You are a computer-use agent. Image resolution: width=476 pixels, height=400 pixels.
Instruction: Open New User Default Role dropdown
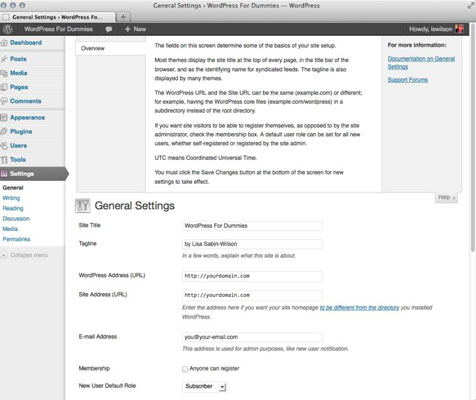point(205,386)
